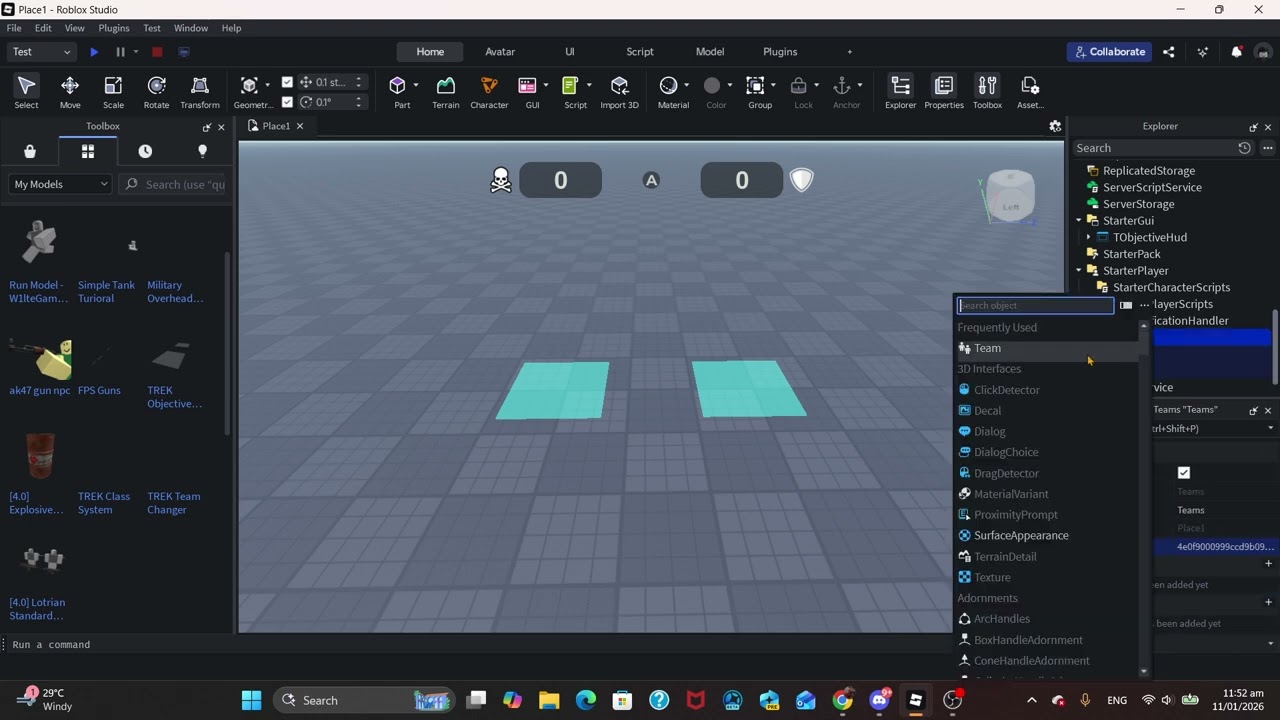Expand the TObjectiveHud tree node
The height and width of the screenshot is (720, 1280).
[x=1089, y=238]
